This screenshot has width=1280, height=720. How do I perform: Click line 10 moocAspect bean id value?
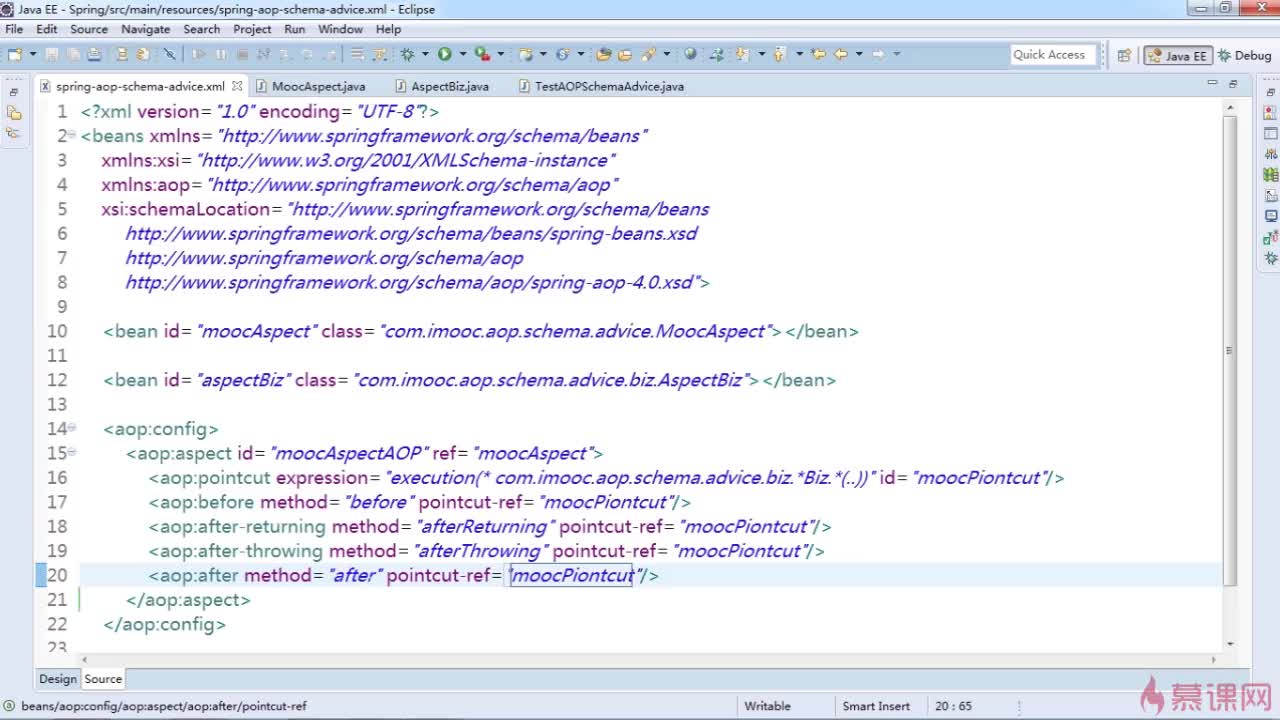point(257,331)
